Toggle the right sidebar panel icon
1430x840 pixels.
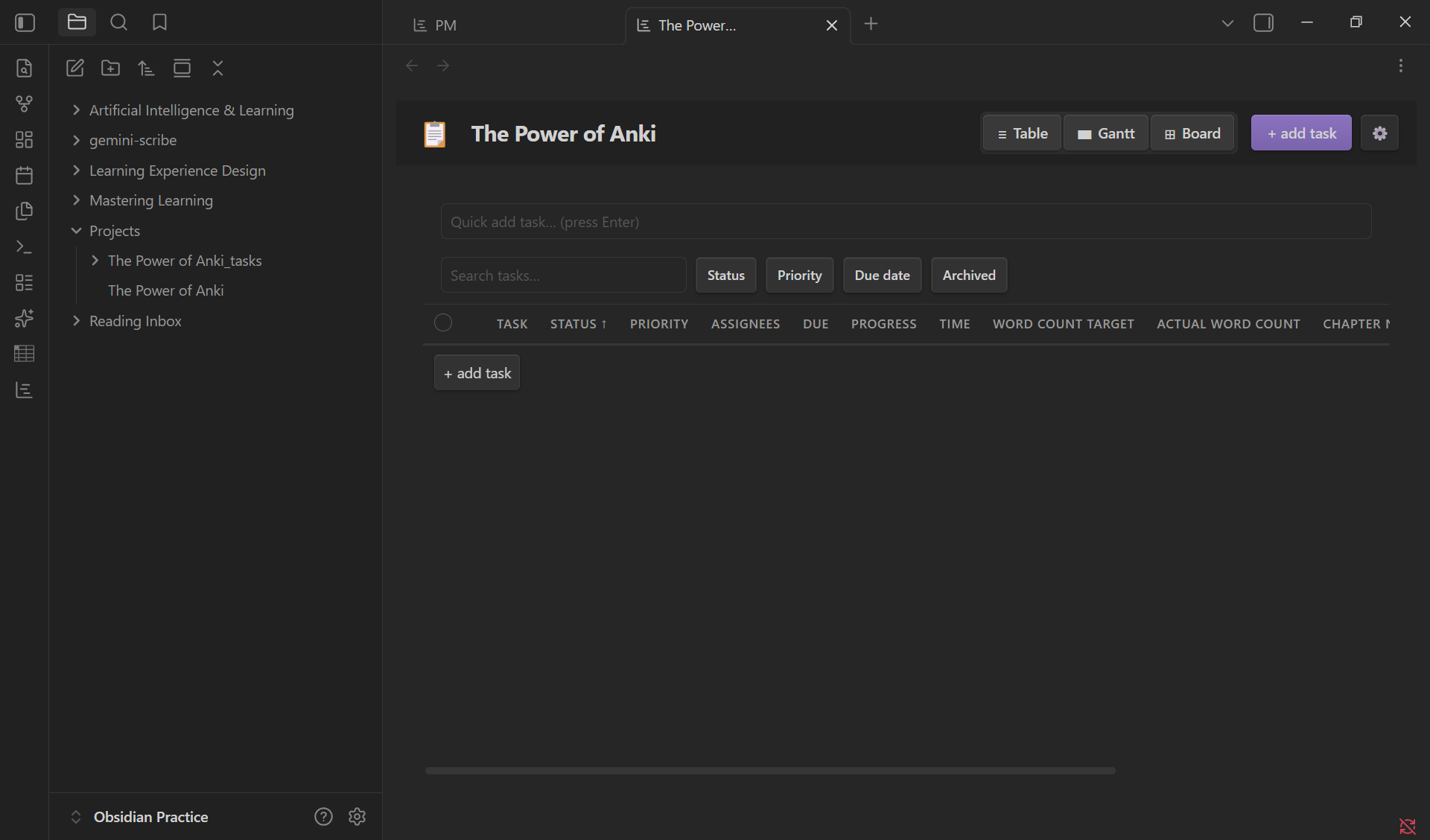(x=1263, y=23)
